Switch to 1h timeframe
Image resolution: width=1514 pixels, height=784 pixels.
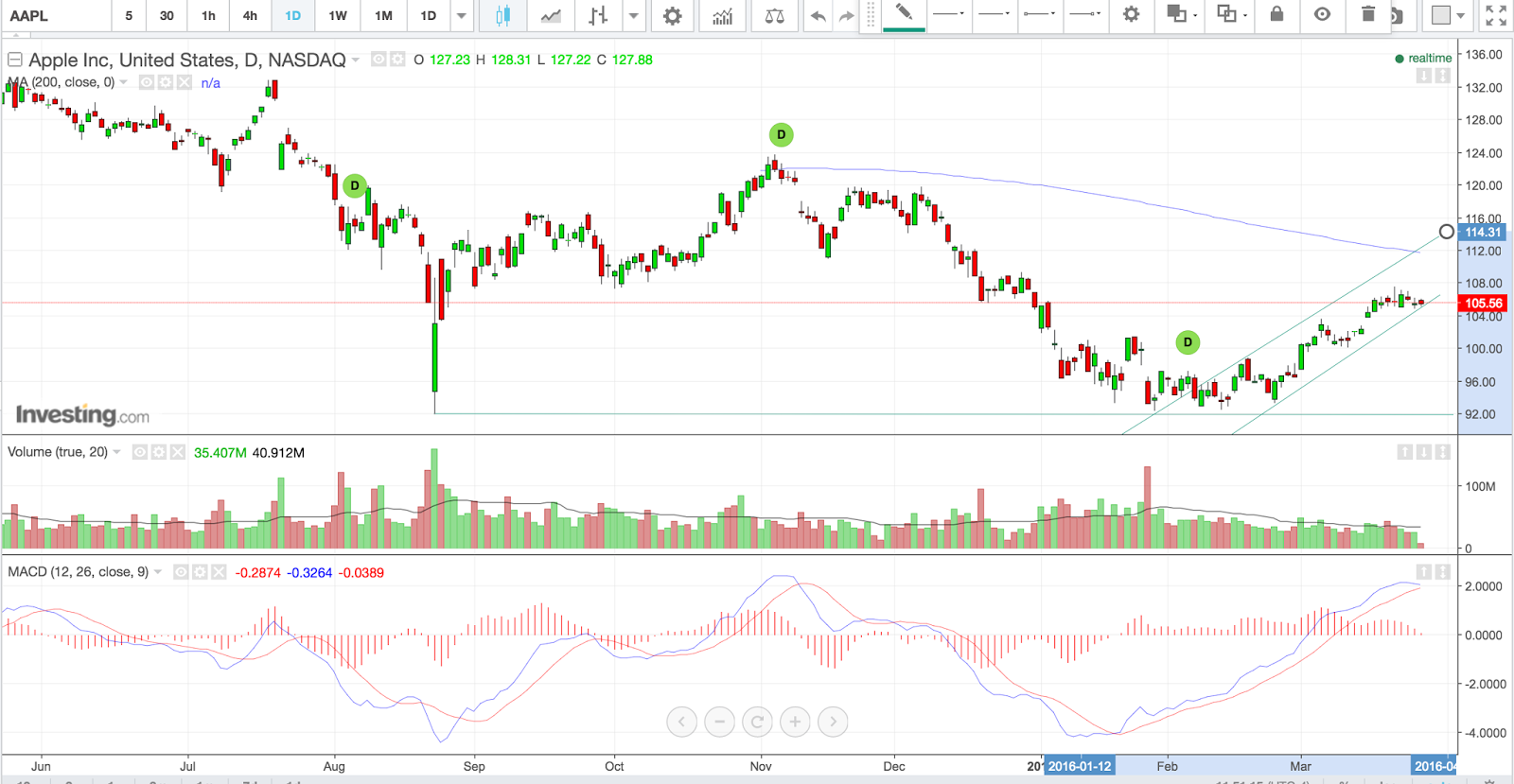pos(208,15)
